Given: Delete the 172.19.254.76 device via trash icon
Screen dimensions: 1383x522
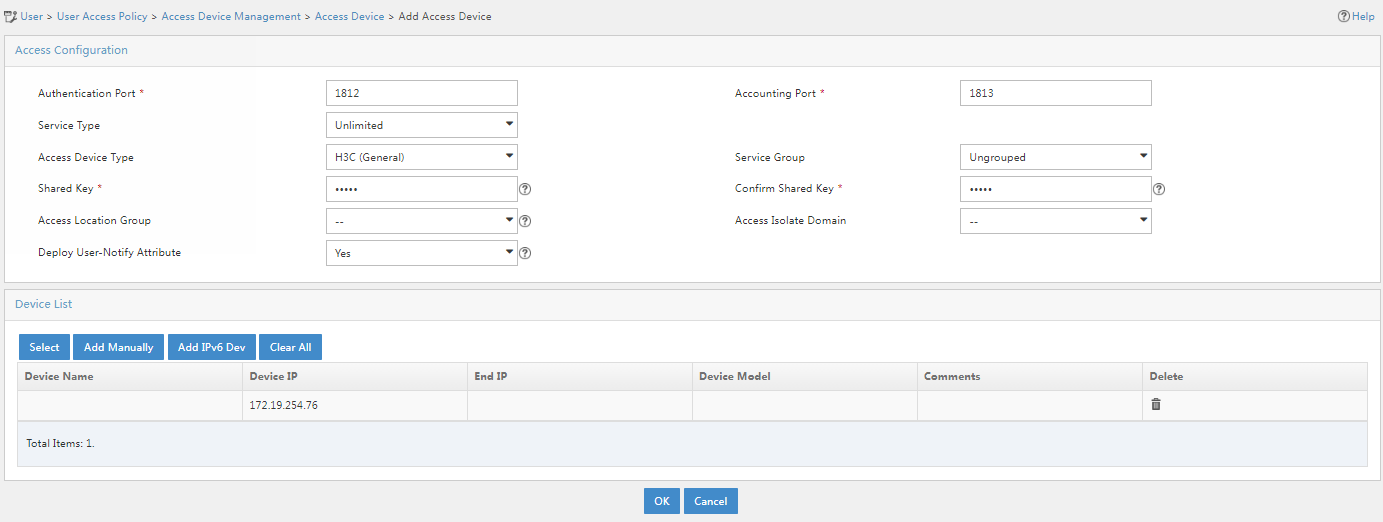Looking at the screenshot, I should click(x=1156, y=405).
